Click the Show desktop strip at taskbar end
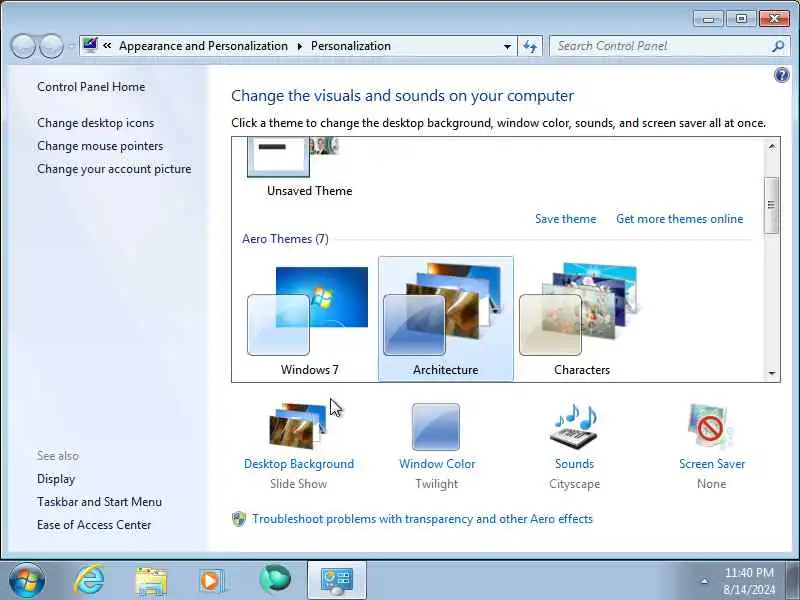Screen dimensions: 800x600 pyautogui.click(x=793, y=580)
